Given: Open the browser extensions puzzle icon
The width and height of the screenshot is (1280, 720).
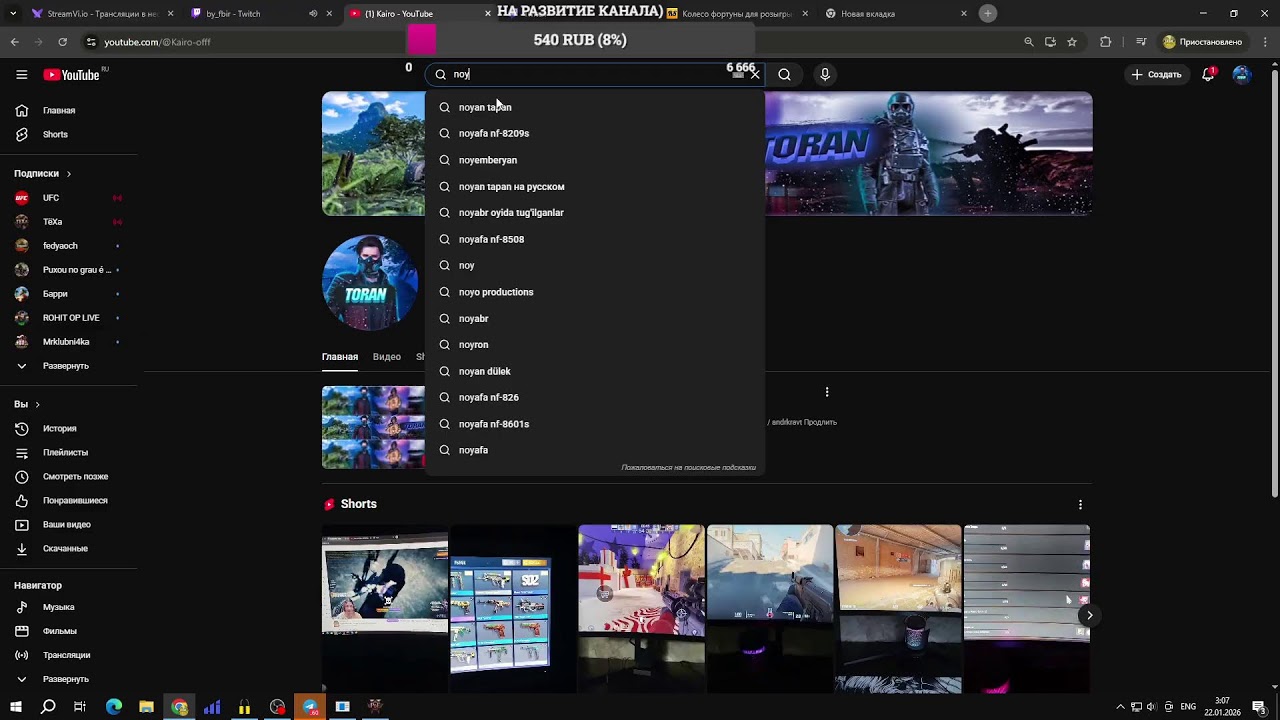Looking at the screenshot, I should 1105,42.
